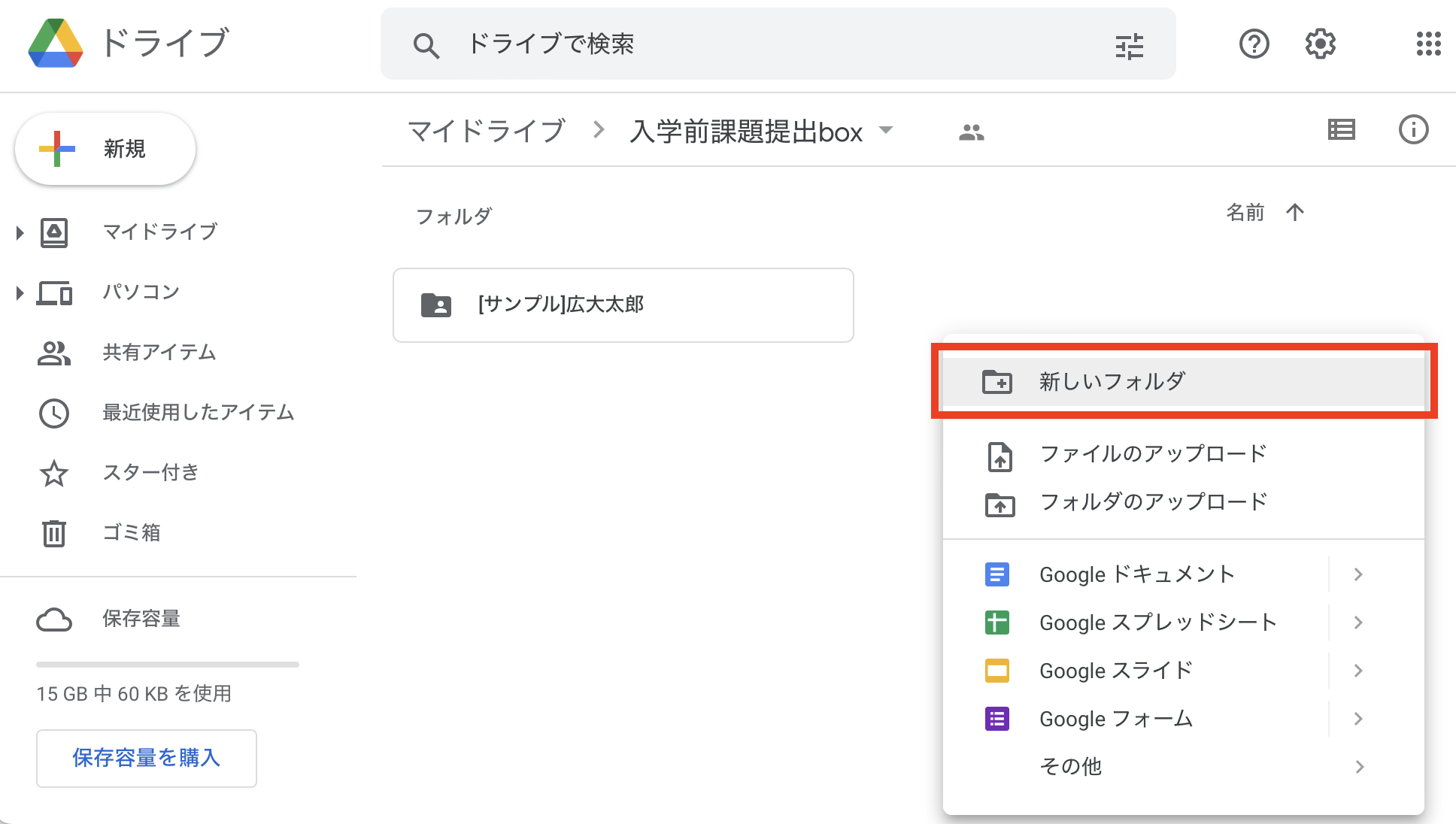Select the [サンプル]広大太郎 folder card

623,305
